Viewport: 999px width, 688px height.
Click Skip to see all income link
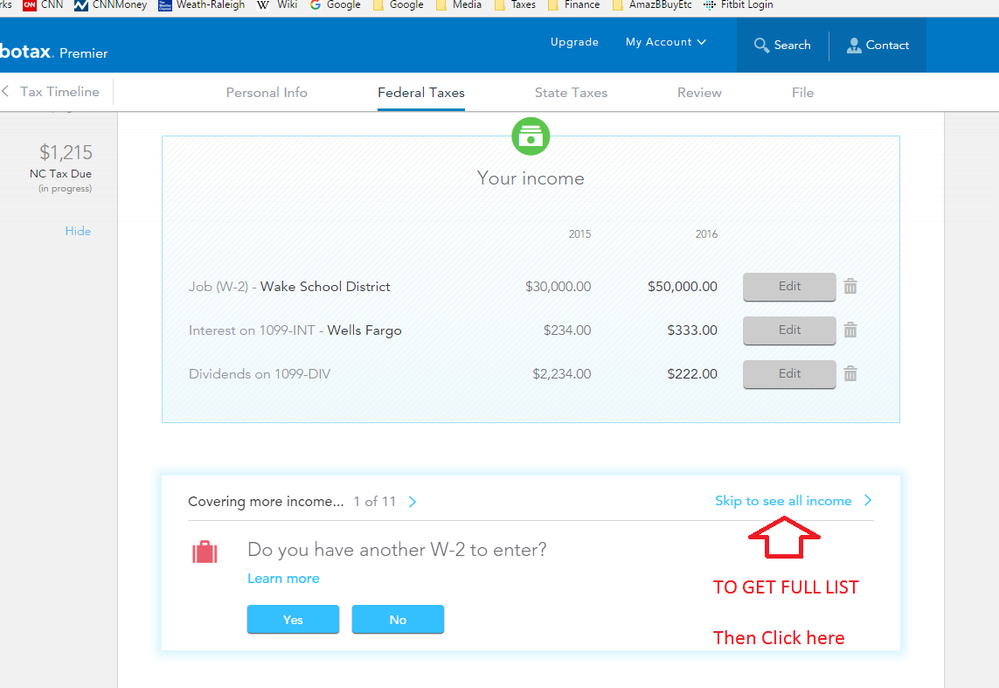(x=783, y=501)
